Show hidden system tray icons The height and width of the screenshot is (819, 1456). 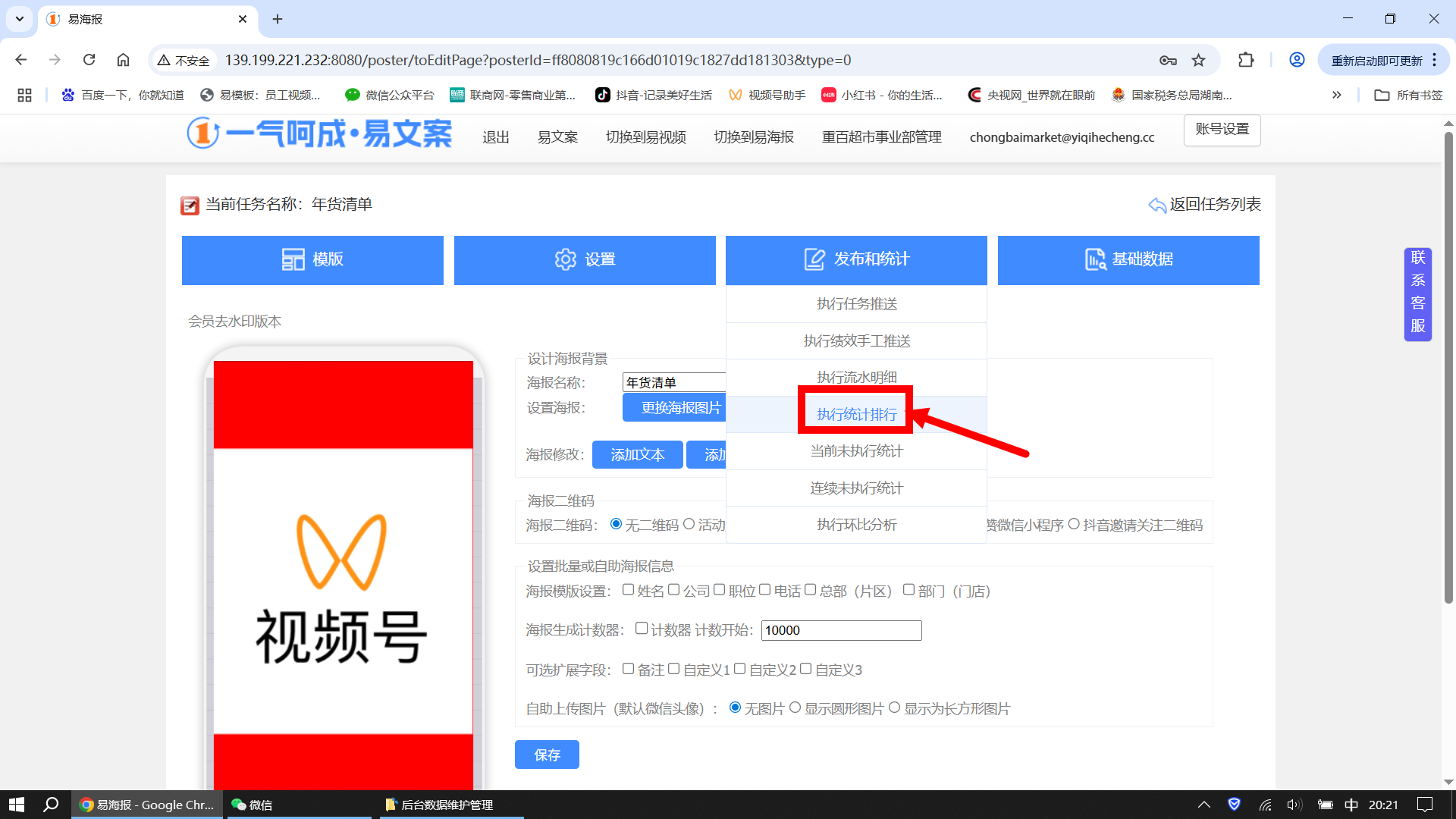1203,805
